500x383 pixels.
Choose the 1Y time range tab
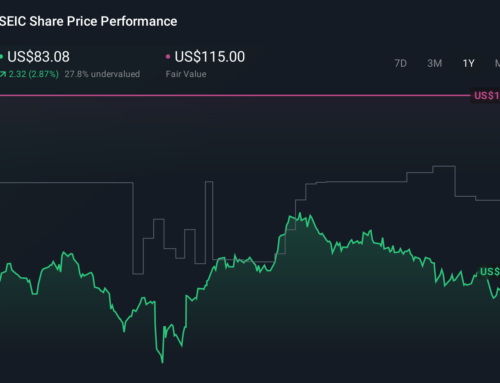tap(468, 63)
